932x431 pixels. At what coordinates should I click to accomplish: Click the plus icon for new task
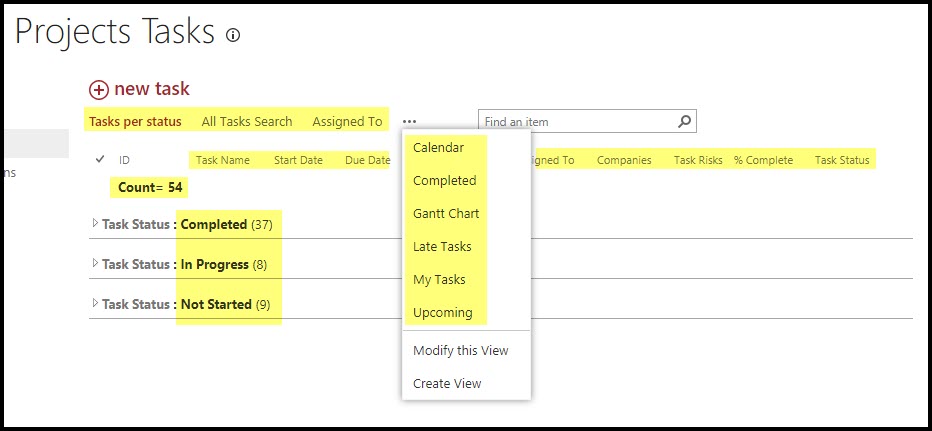99,89
